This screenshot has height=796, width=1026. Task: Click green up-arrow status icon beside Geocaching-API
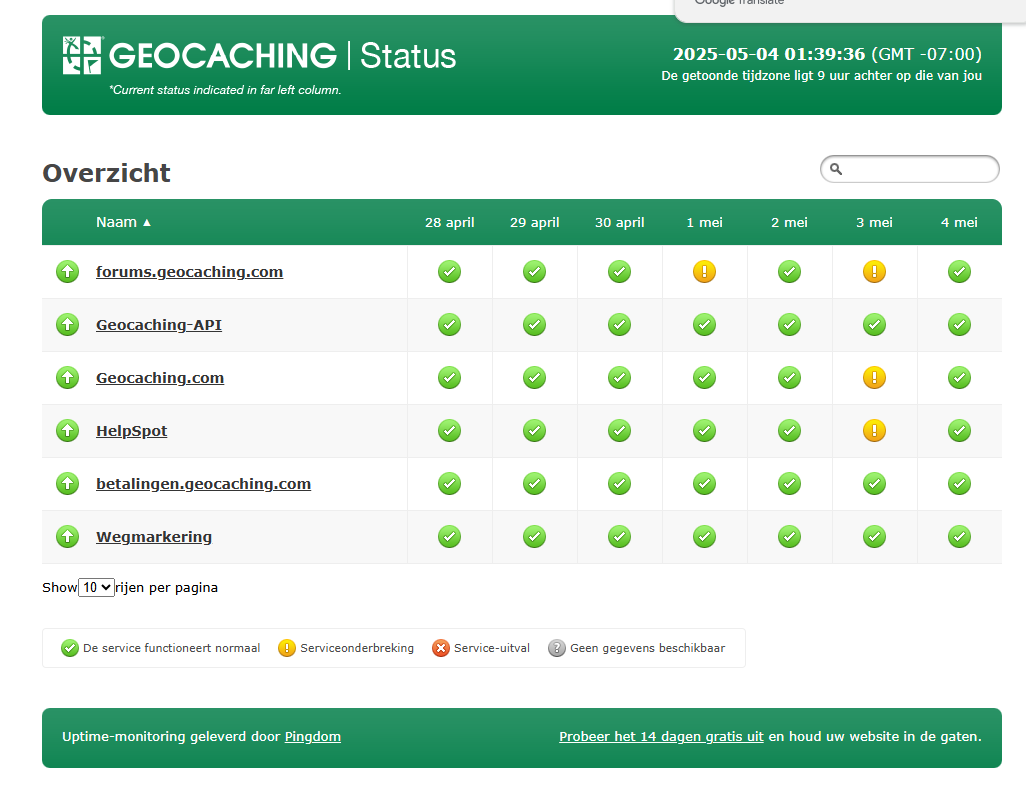(x=67, y=325)
